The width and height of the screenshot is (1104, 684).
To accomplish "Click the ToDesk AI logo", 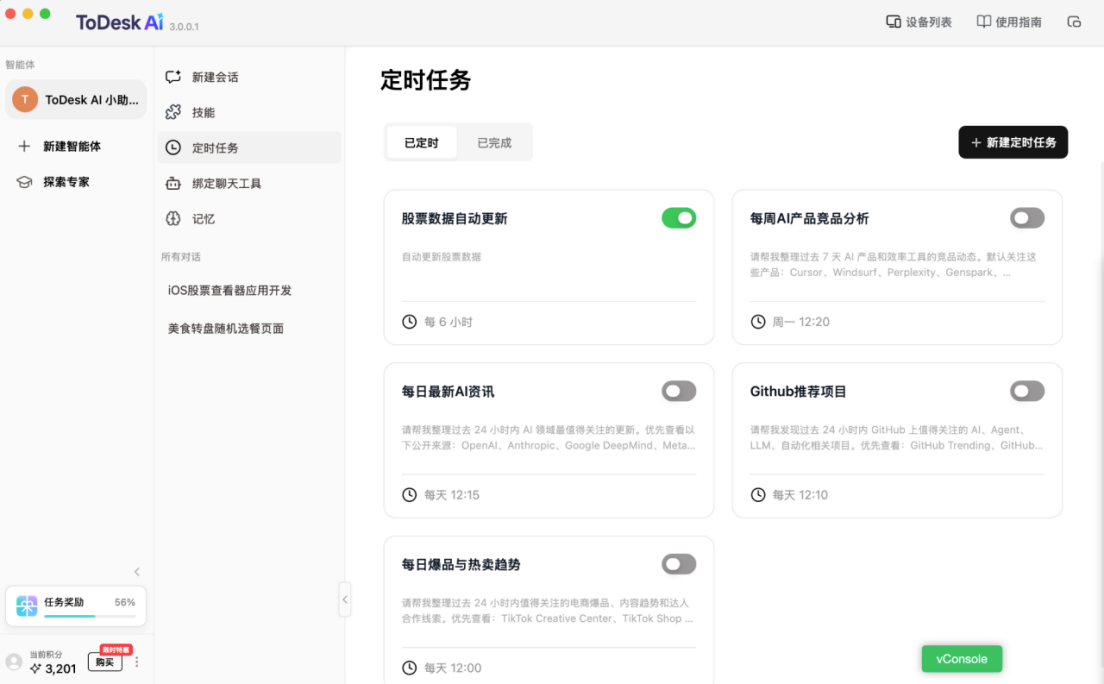I will (120, 23).
